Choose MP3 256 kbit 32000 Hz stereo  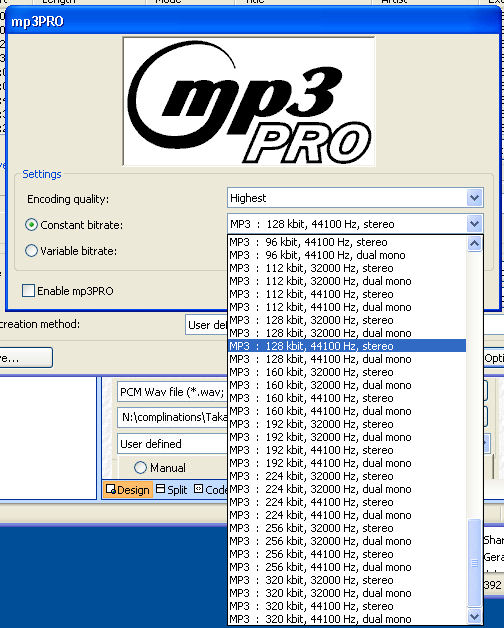pyautogui.click(x=347, y=528)
